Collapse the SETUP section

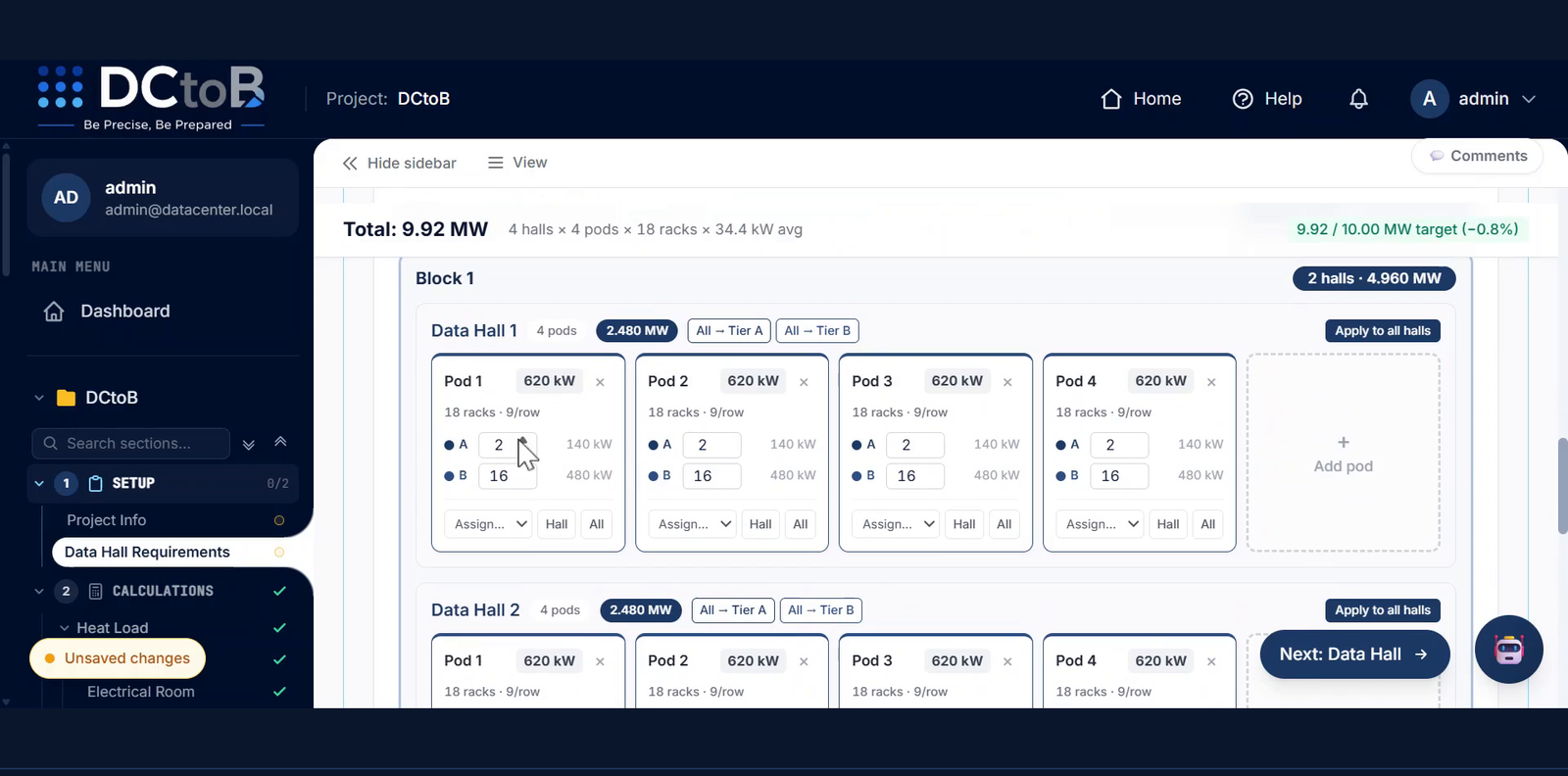(x=39, y=483)
